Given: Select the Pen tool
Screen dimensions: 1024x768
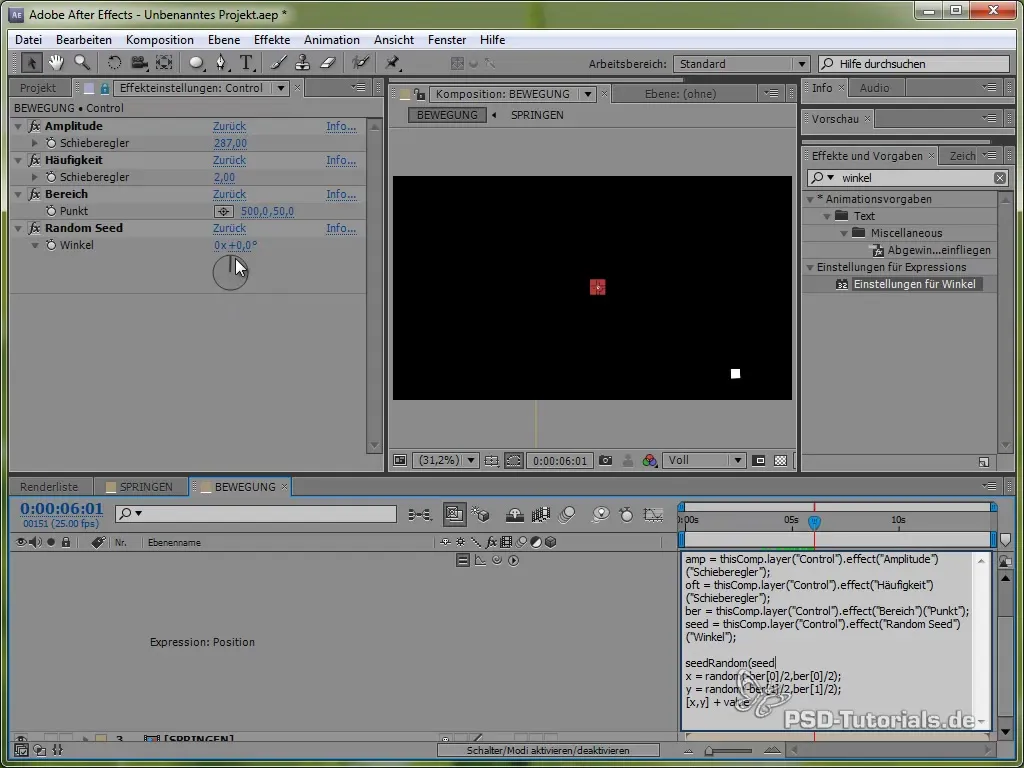Looking at the screenshot, I should click(x=222, y=63).
